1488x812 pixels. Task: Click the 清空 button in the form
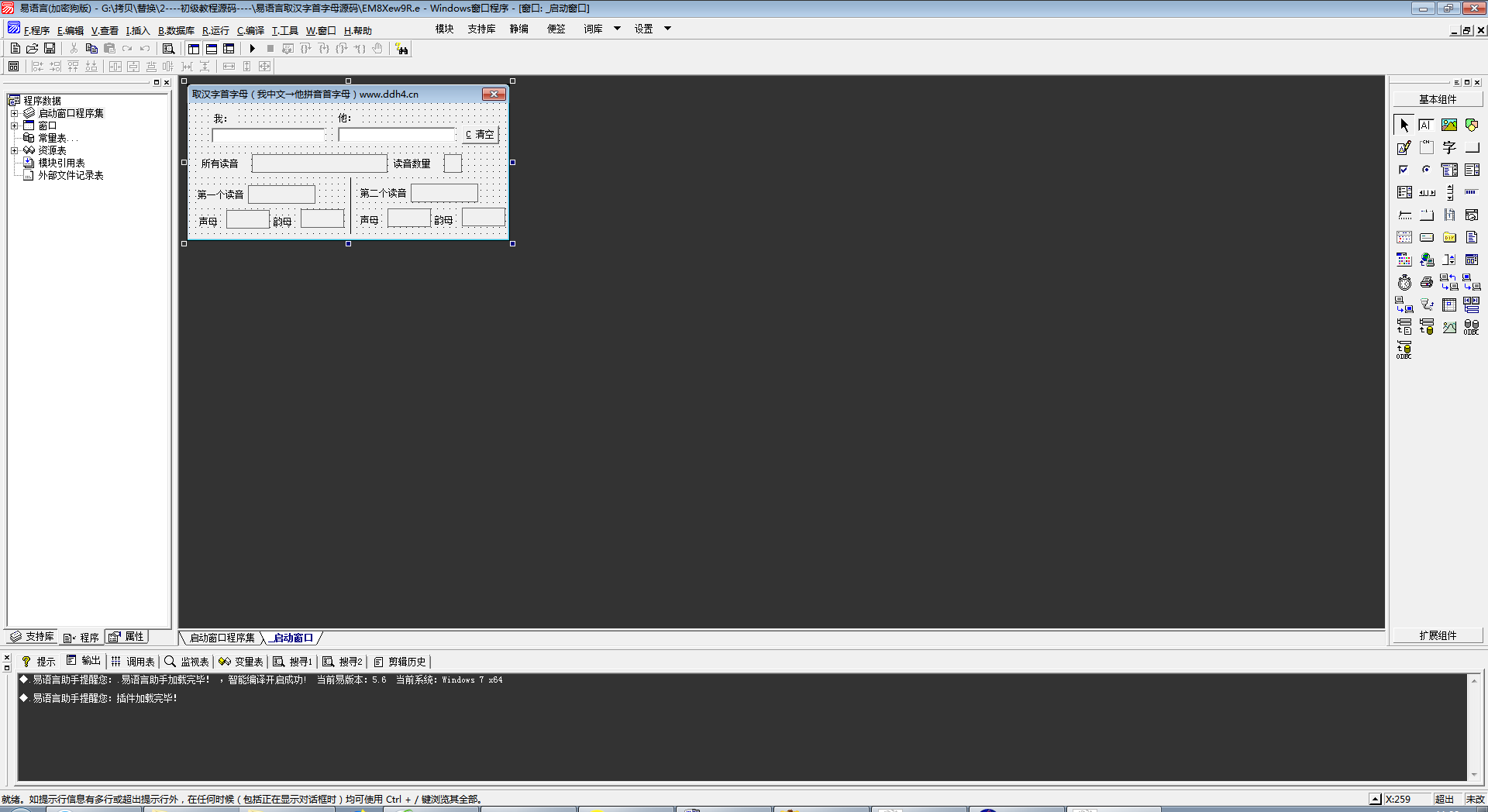tap(480, 135)
